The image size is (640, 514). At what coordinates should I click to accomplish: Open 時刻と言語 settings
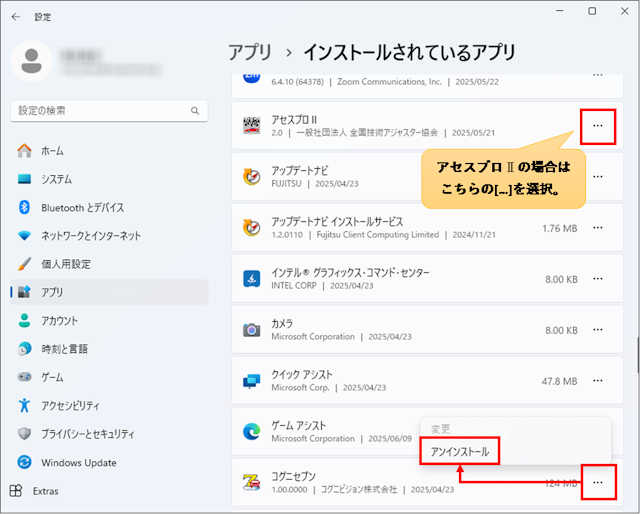(109, 349)
